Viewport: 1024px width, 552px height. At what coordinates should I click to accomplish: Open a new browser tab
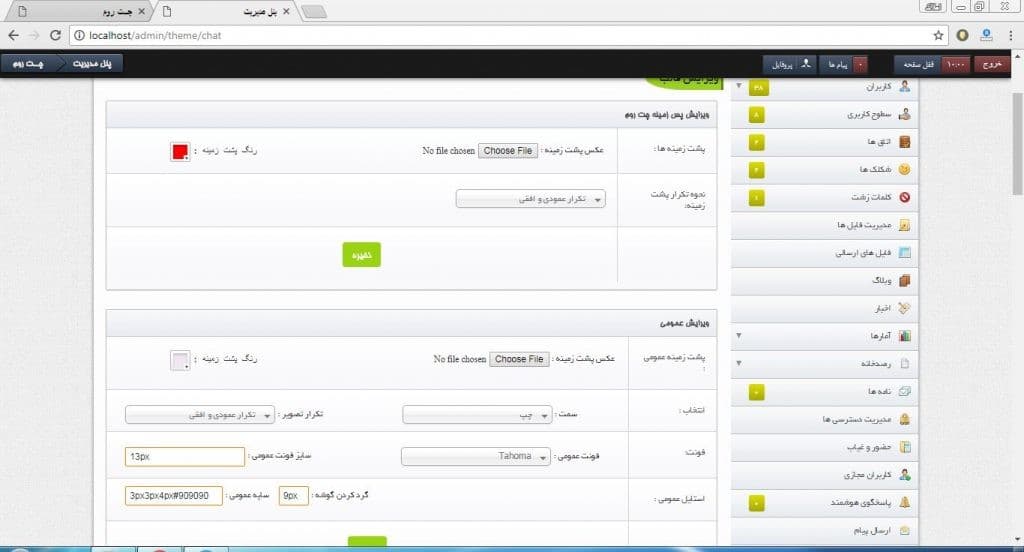pos(314,12)
